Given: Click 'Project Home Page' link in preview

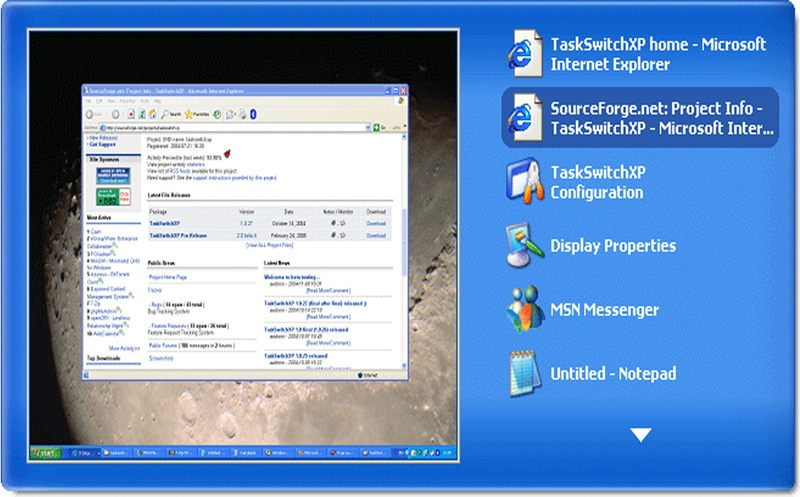Looking at the screenshot, I should point(168,277).
